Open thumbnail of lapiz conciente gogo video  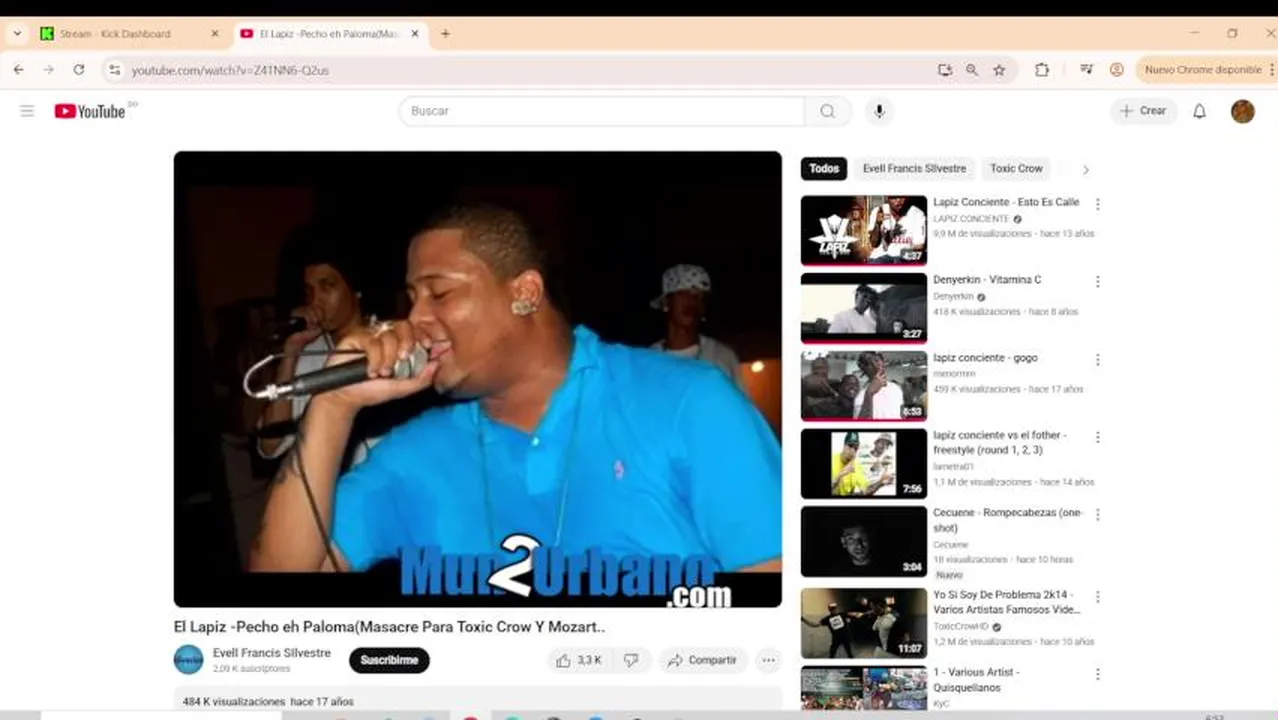coord(864,386)
